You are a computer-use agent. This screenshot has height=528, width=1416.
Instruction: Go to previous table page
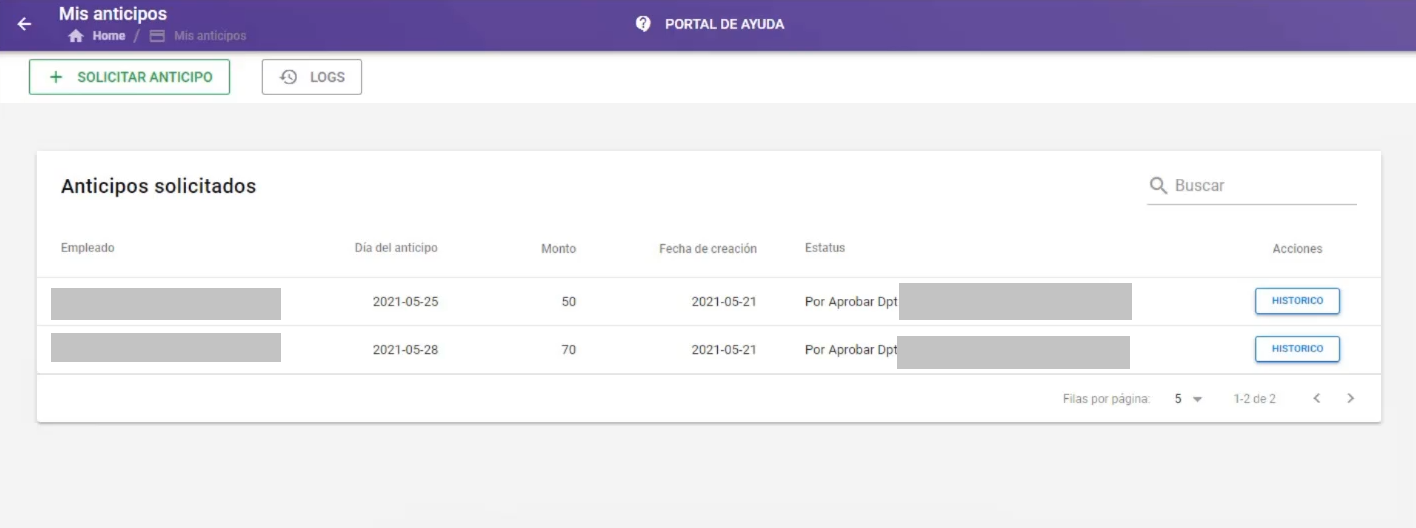pyautogui.click(x=1317, y=398)
